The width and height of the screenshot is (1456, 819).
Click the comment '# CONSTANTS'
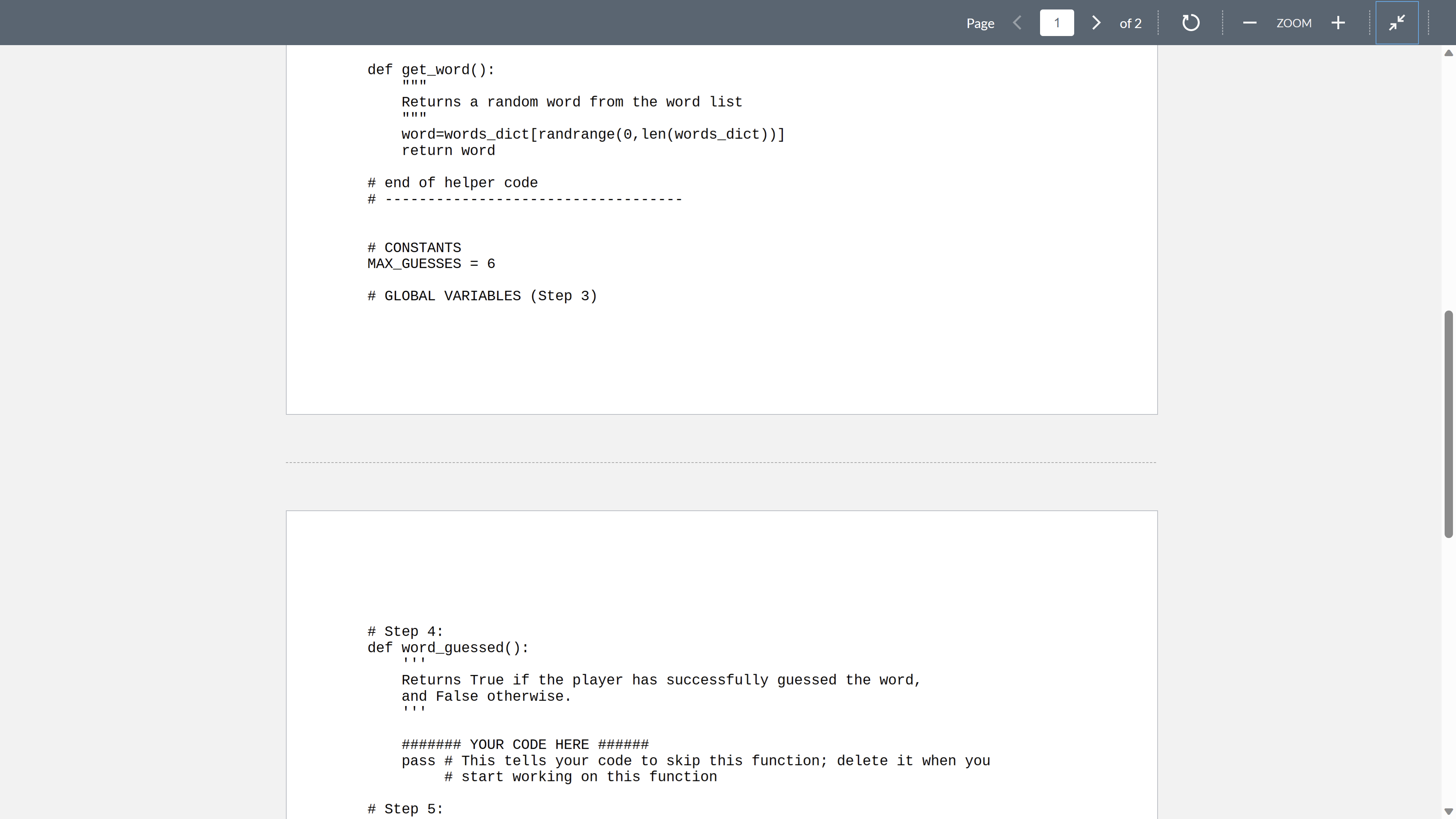point(414,248)
